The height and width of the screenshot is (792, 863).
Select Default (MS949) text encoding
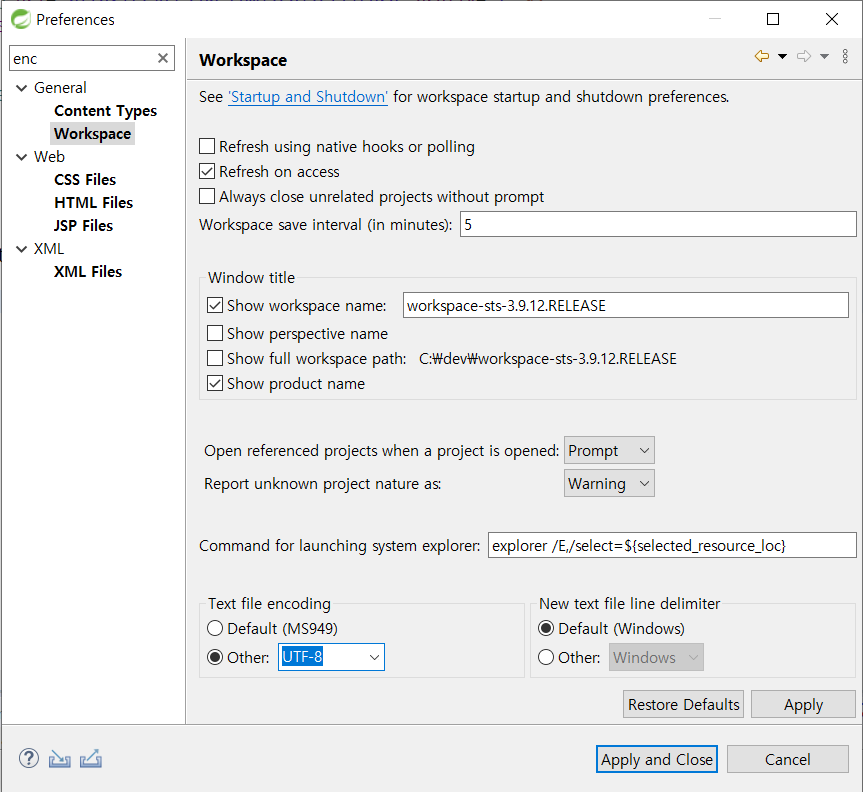[x=215, y=629]
